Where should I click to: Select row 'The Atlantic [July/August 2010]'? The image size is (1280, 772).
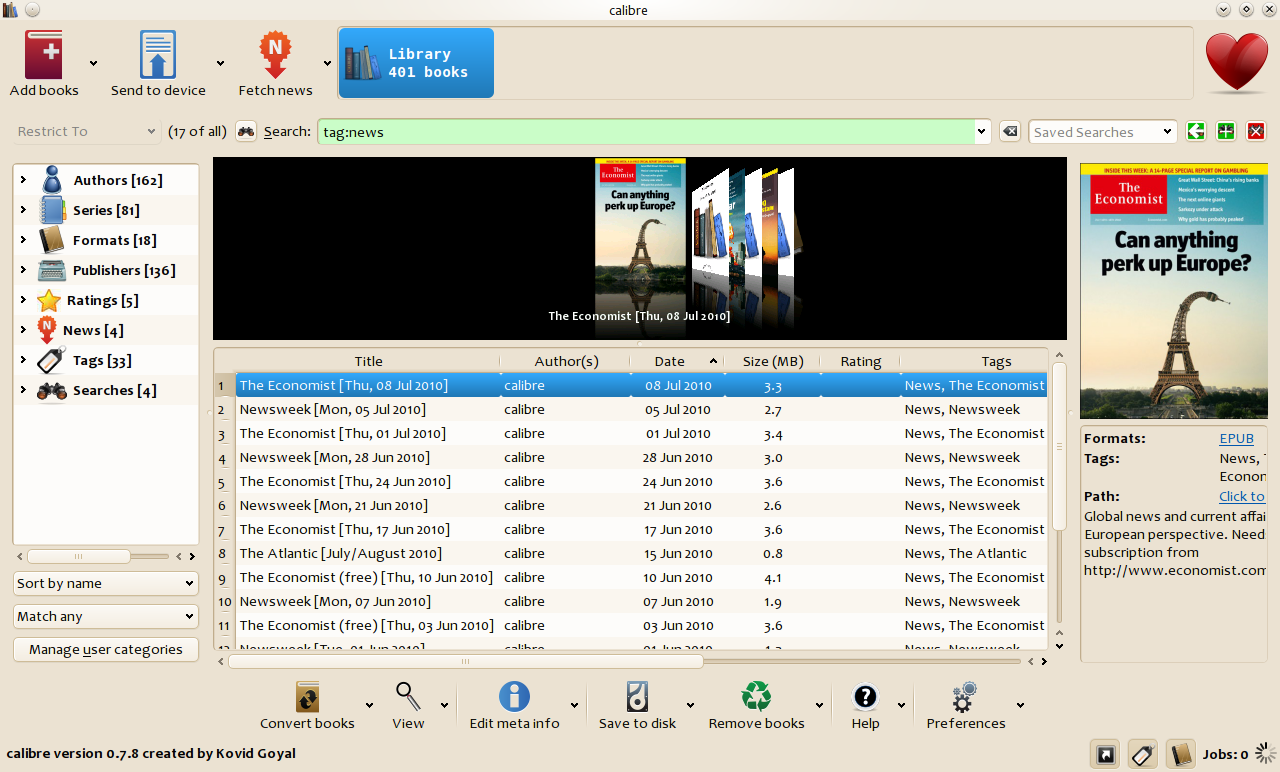(641, 553)
